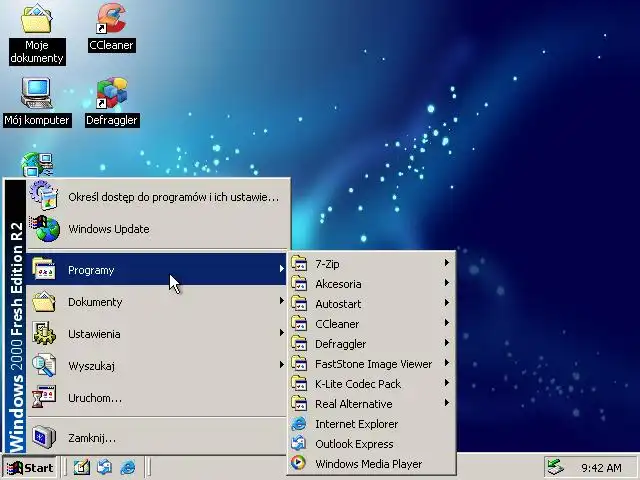Screen dimensions: 640x480
Task: Expand the 7-Zip submenu arrow
Action: [447, 263]
